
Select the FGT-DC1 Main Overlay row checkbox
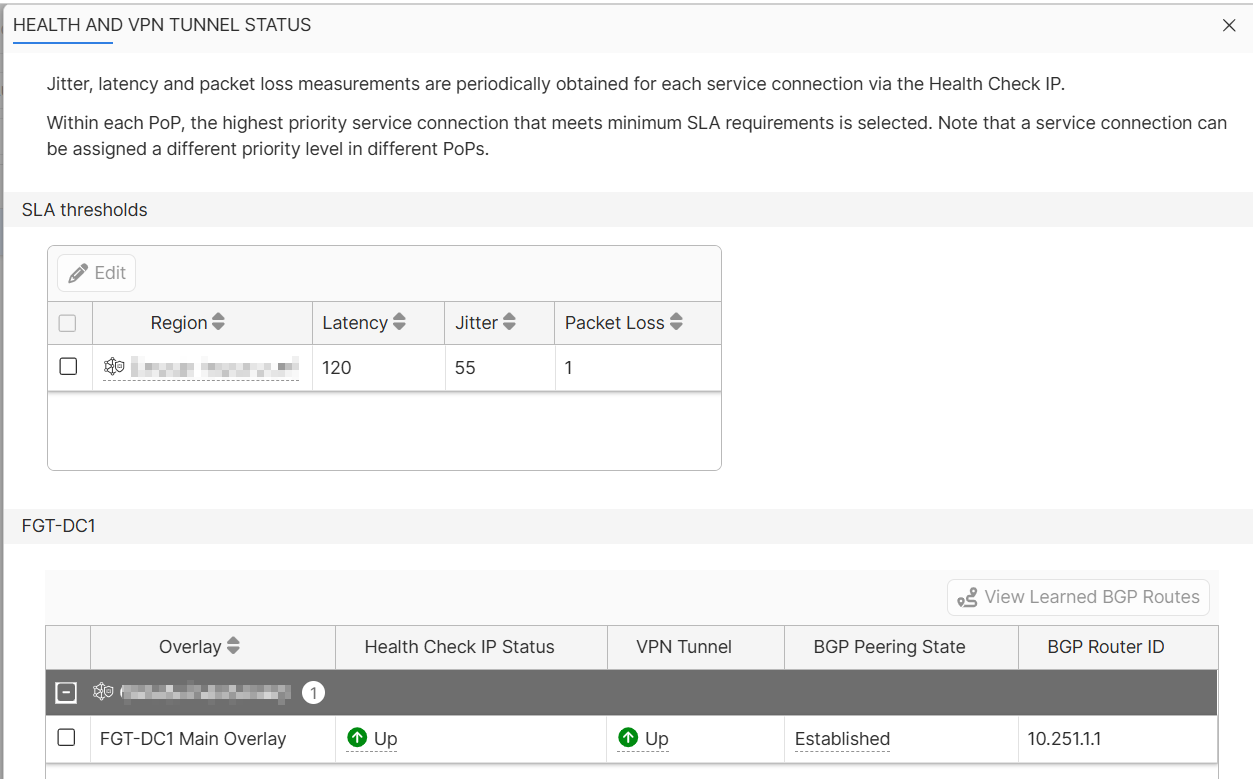(x=68, y=737)
